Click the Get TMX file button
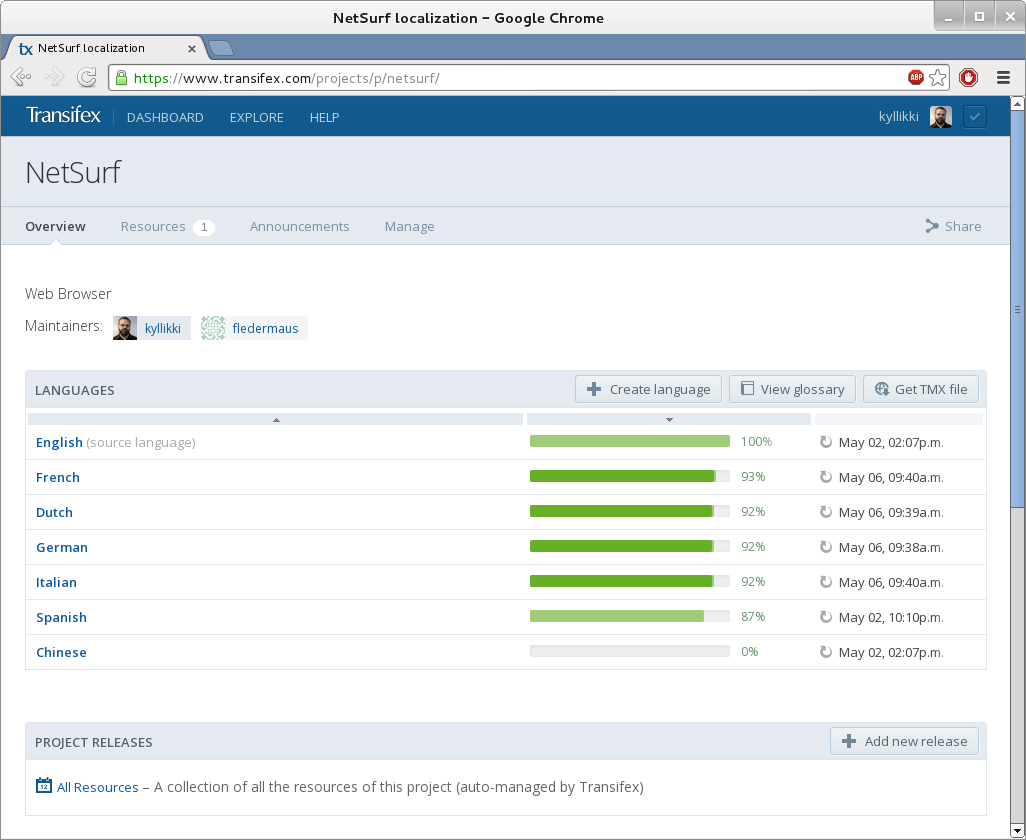 point(921,389)
